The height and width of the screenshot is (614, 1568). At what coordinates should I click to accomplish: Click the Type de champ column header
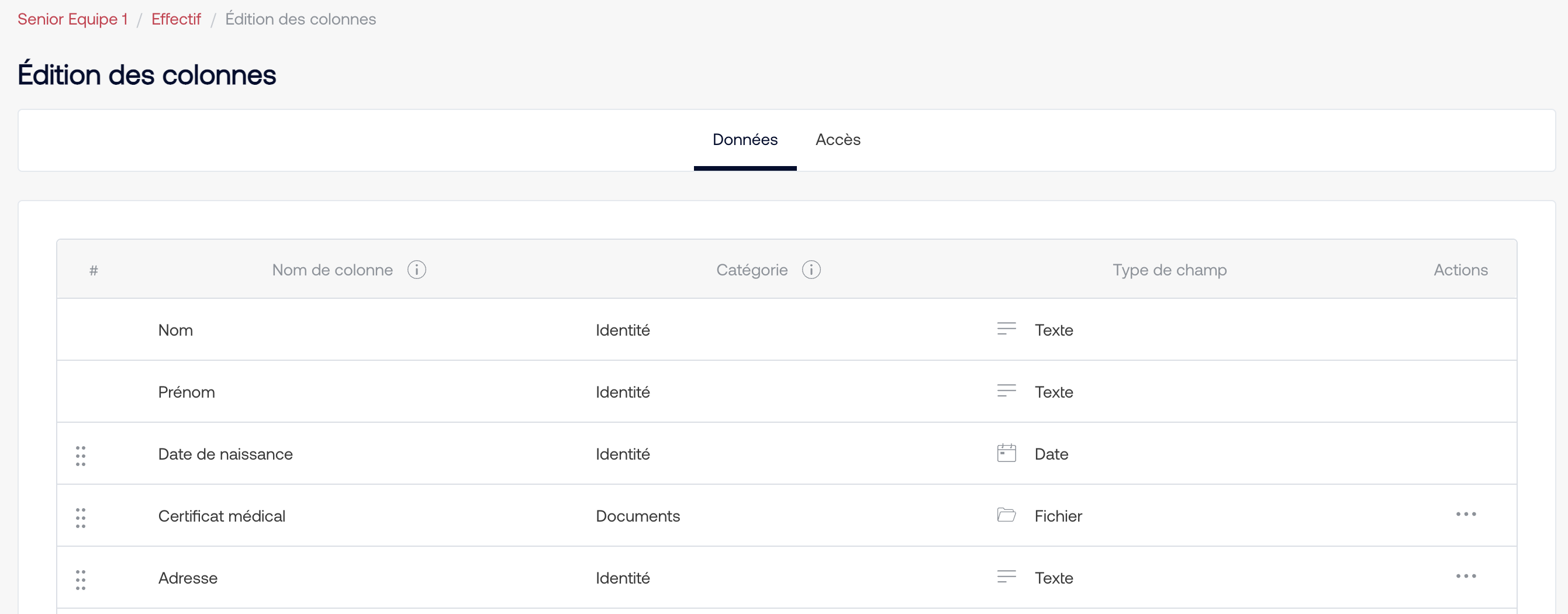[1169, 270]
